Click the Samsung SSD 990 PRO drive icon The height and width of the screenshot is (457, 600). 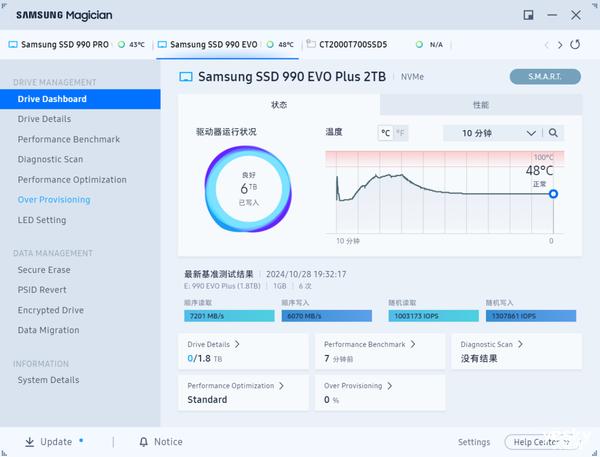click(13, 44)
